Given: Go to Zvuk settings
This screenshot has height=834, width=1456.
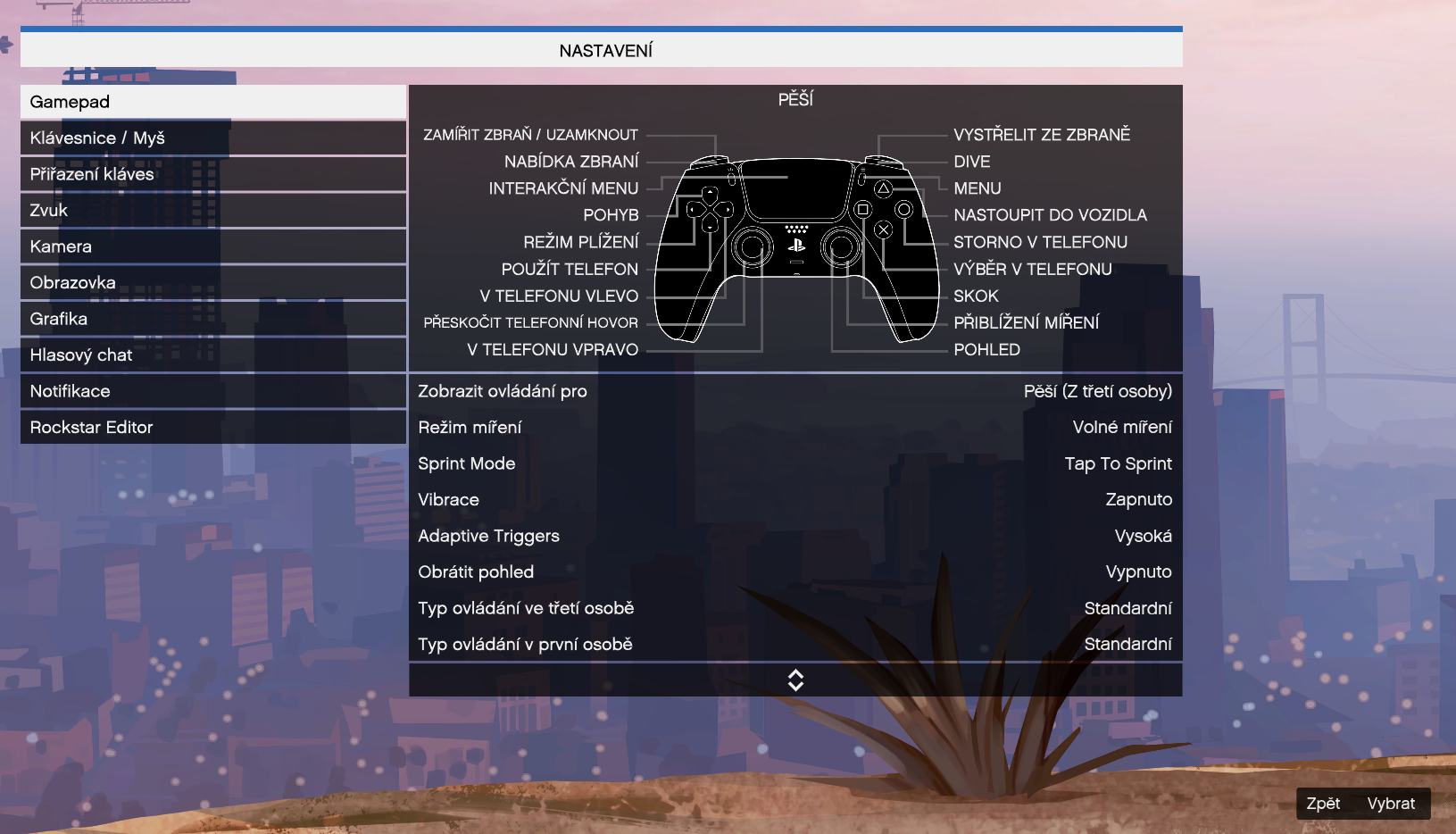Looking at the screenshot, I should [x=213, y=211].
